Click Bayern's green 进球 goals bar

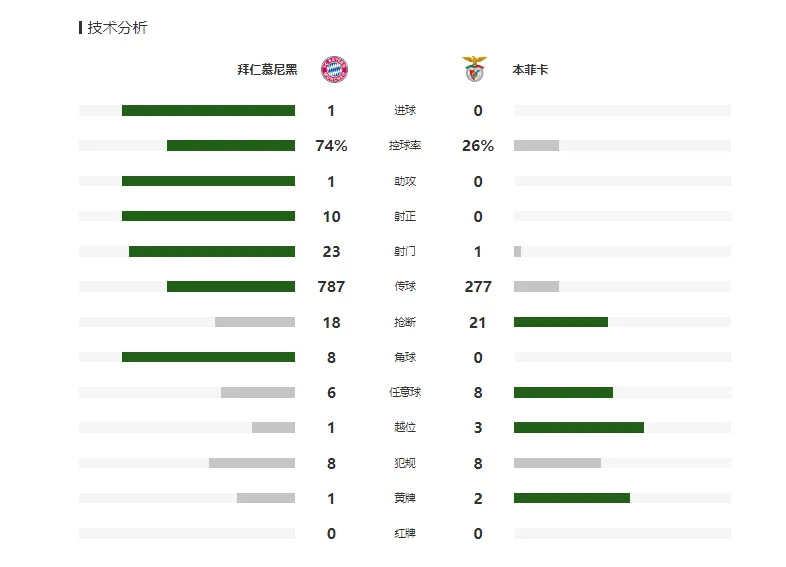pos(209,110)
